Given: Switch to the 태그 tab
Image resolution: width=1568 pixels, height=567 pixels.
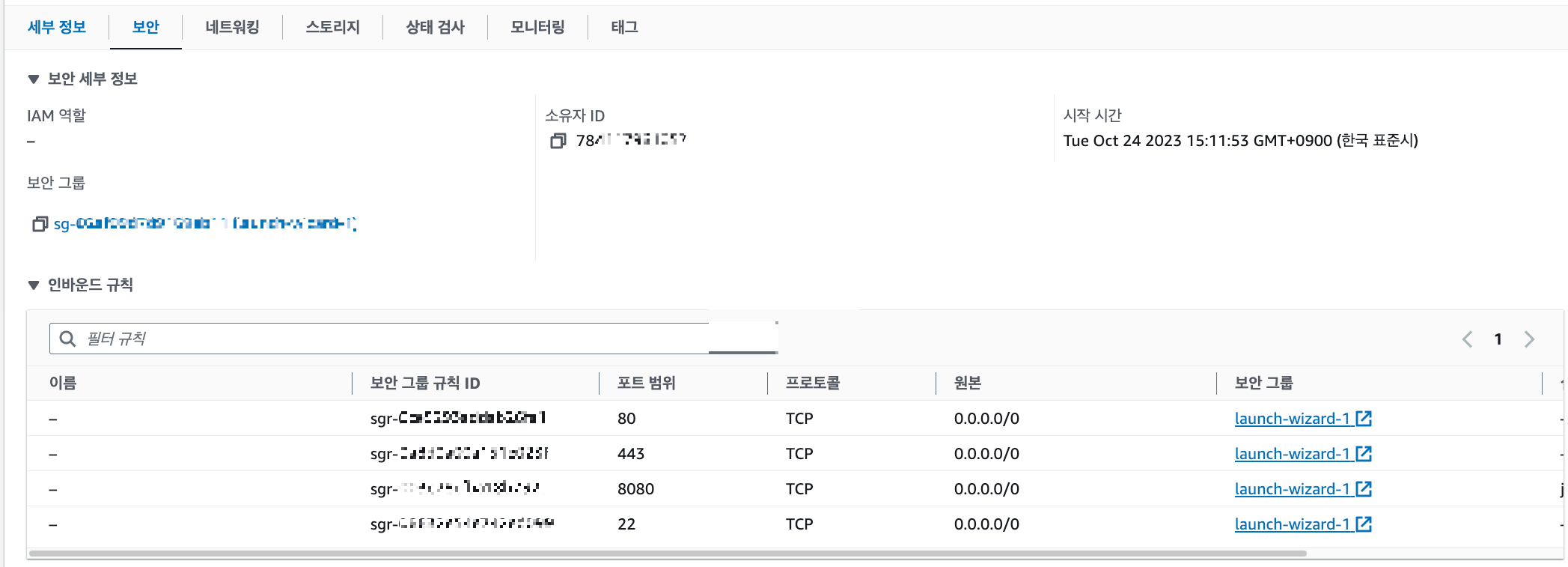Looking at the screenshot, I should tap(624, 27).
